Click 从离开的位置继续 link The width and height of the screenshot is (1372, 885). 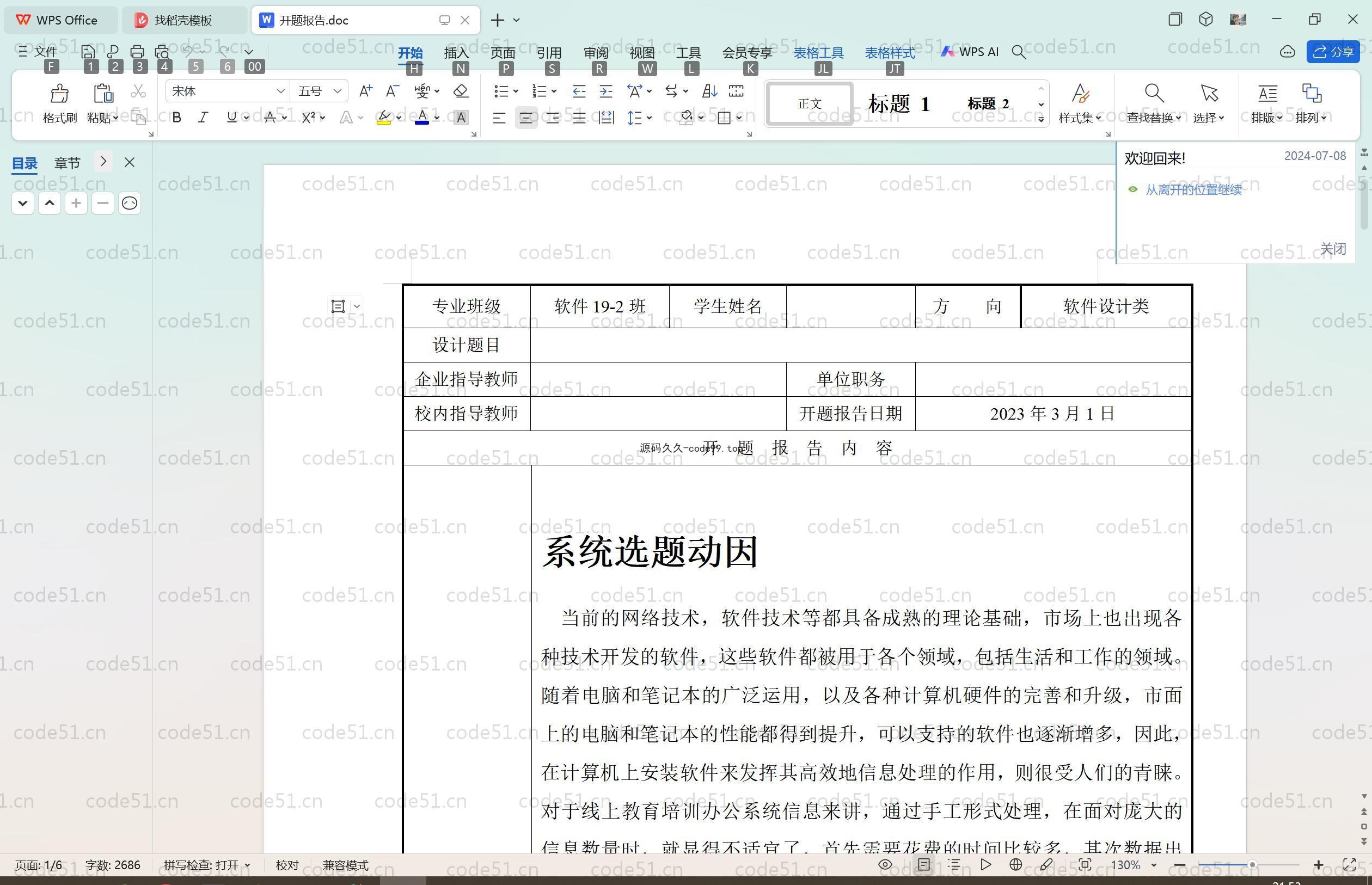pos(1194,189)
